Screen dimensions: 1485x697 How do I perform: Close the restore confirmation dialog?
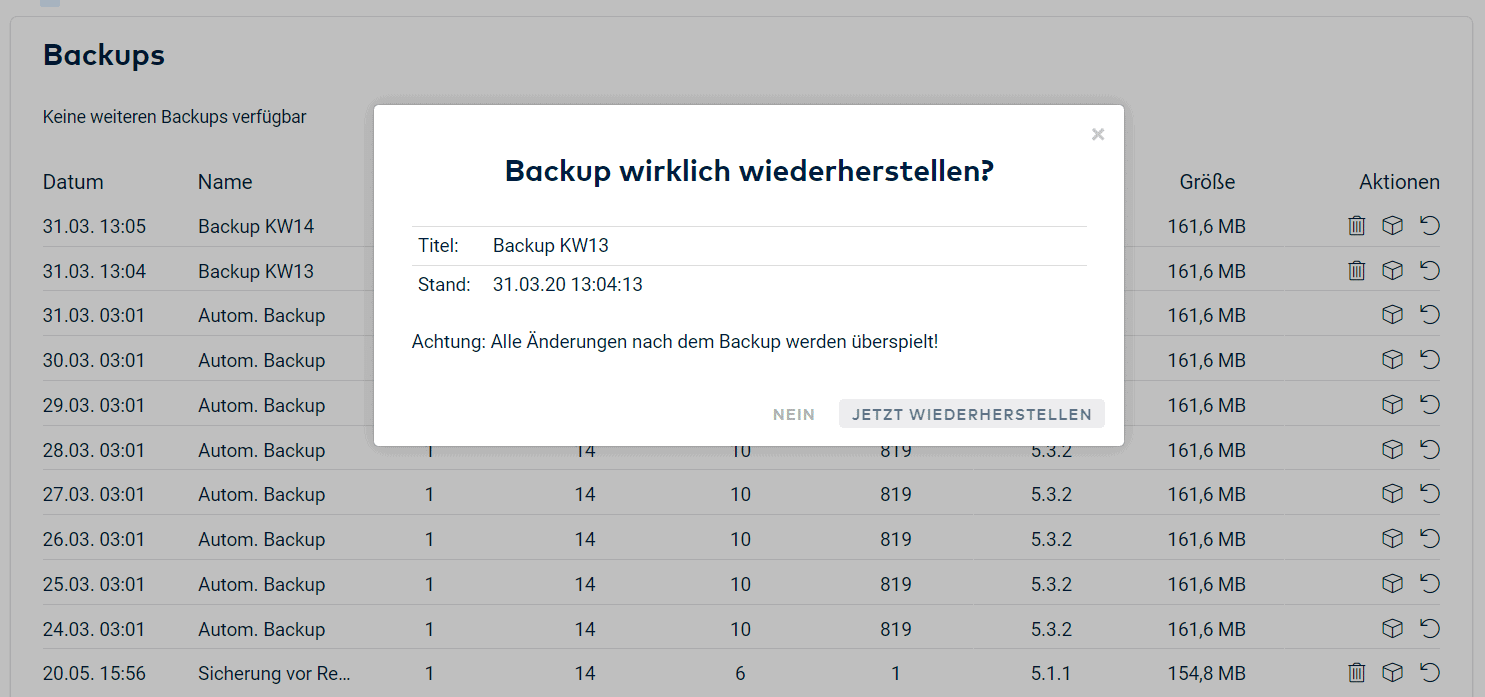coord(1097,134)
